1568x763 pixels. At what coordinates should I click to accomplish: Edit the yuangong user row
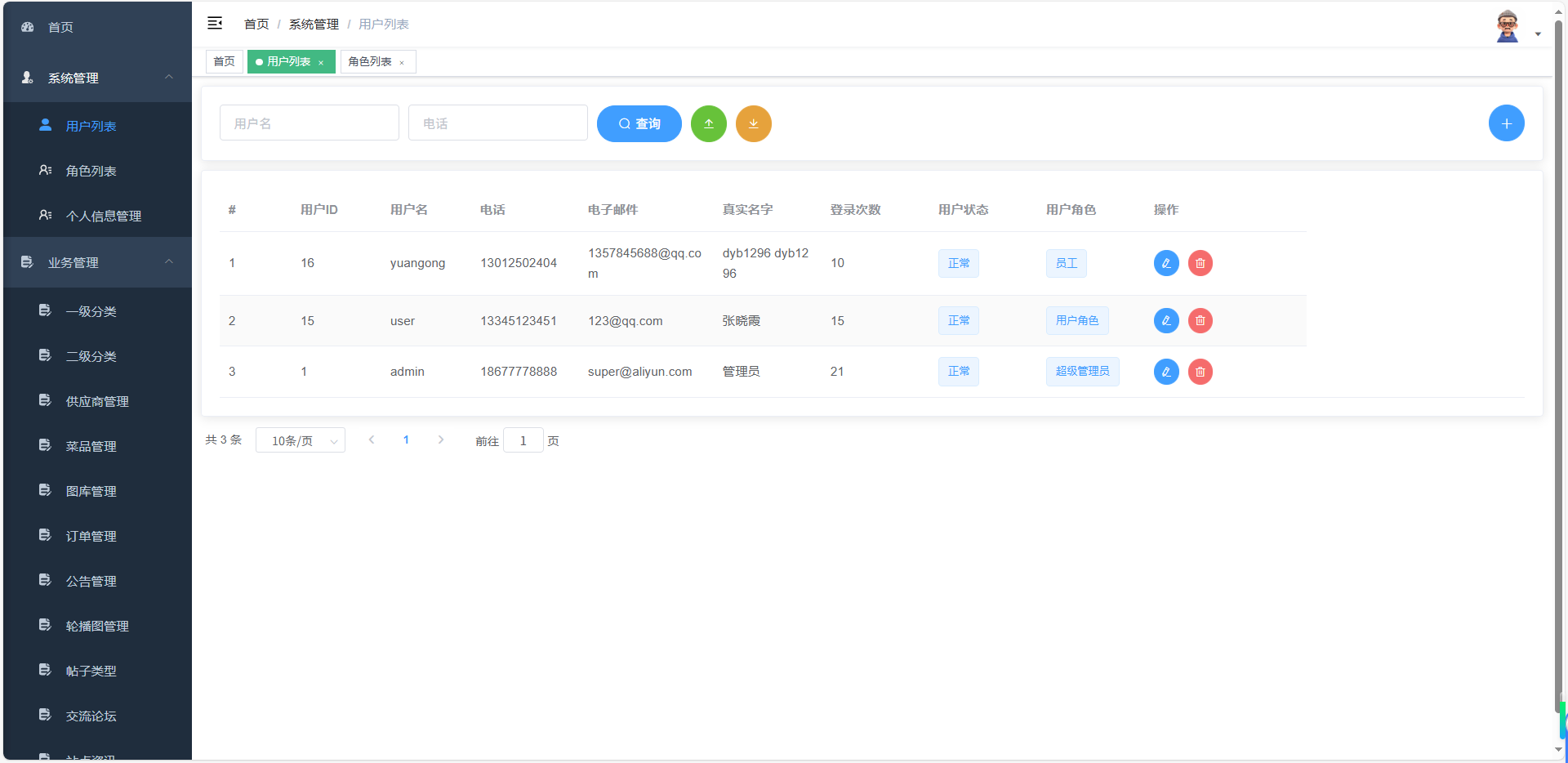tap(1165, 263)
